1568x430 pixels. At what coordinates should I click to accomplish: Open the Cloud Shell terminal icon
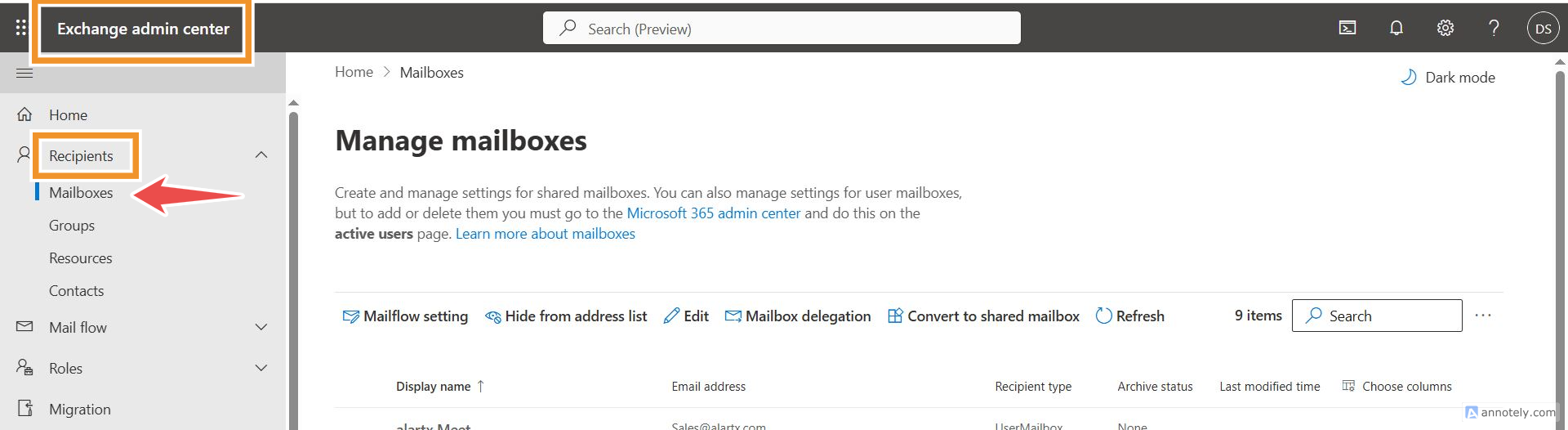click(1347, 28)
